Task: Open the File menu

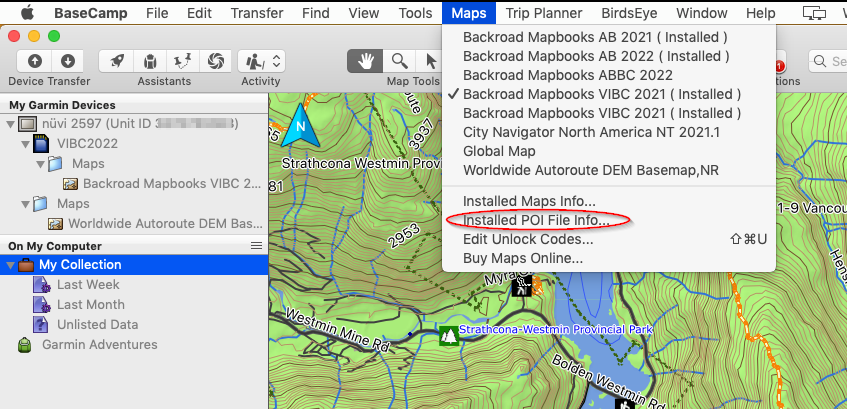Action: (157, 13)
